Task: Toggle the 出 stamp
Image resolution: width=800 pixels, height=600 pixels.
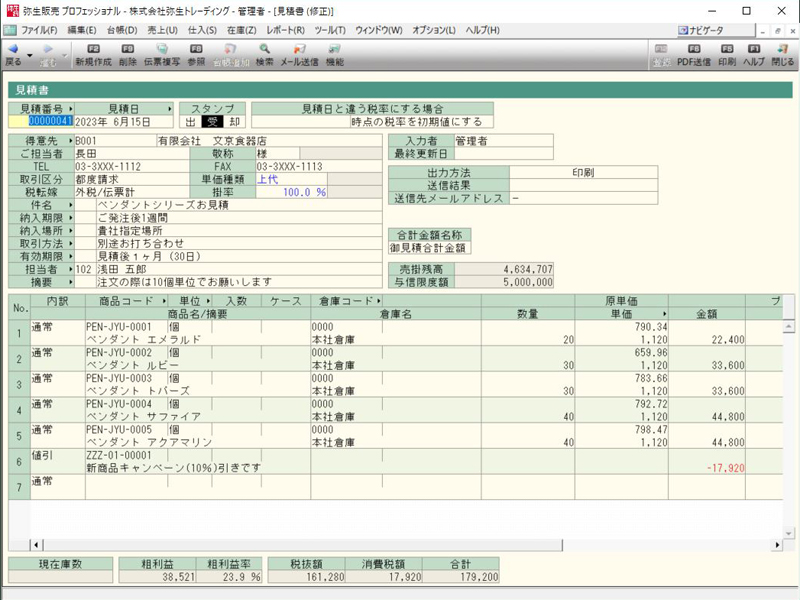Action: 190,122
